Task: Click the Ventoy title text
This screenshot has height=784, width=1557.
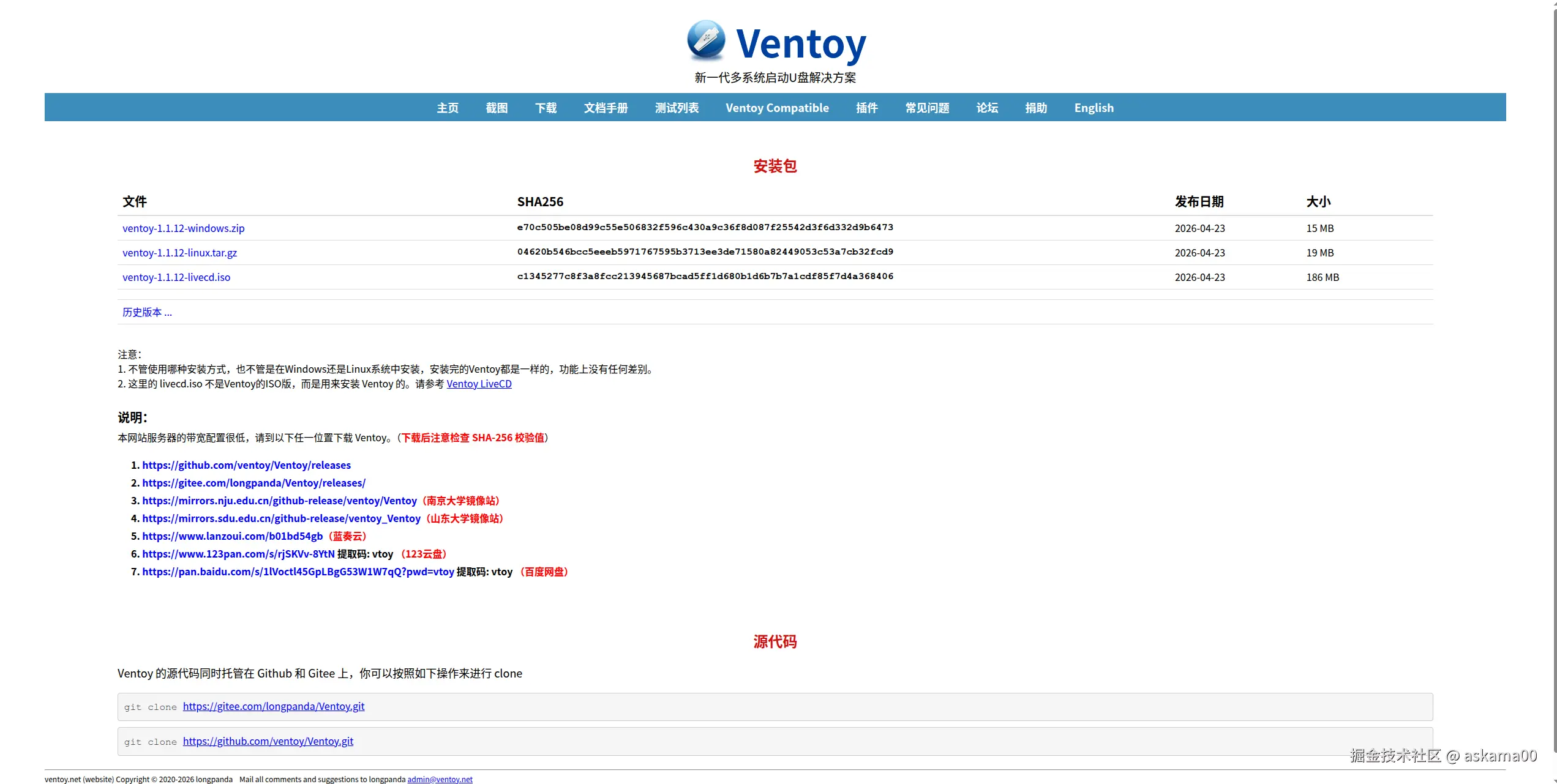Action: [801, 43]
